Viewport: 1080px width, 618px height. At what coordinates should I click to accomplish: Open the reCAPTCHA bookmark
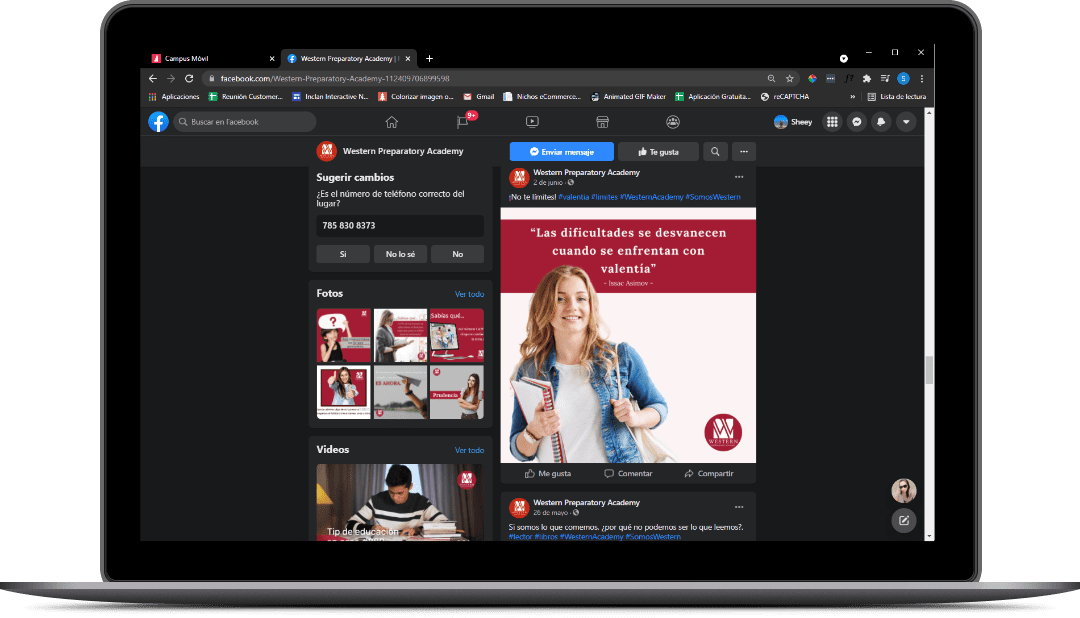(785, 97)
